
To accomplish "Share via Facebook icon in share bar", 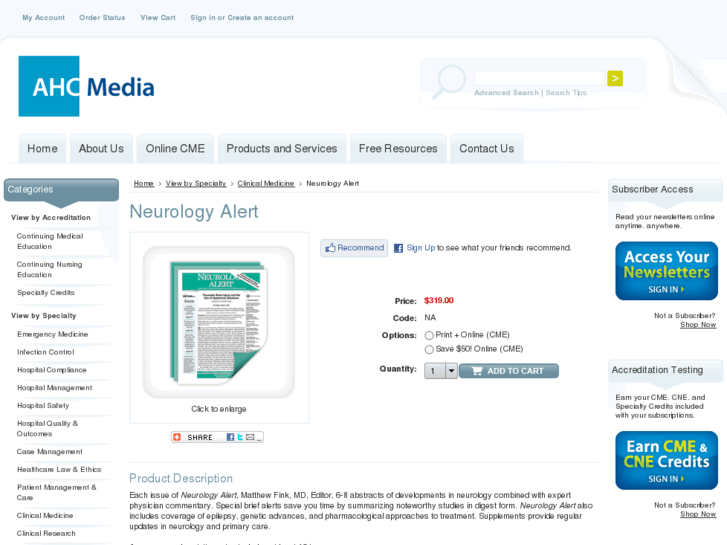I will point(230,437).
